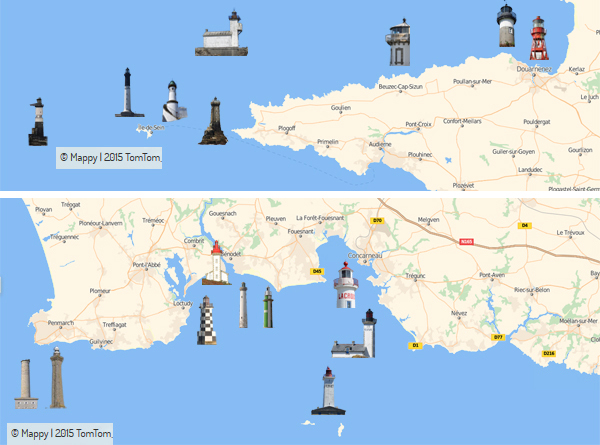600x445 pixels.
Task: Select the Combrit label
Action: coord(194,241)
